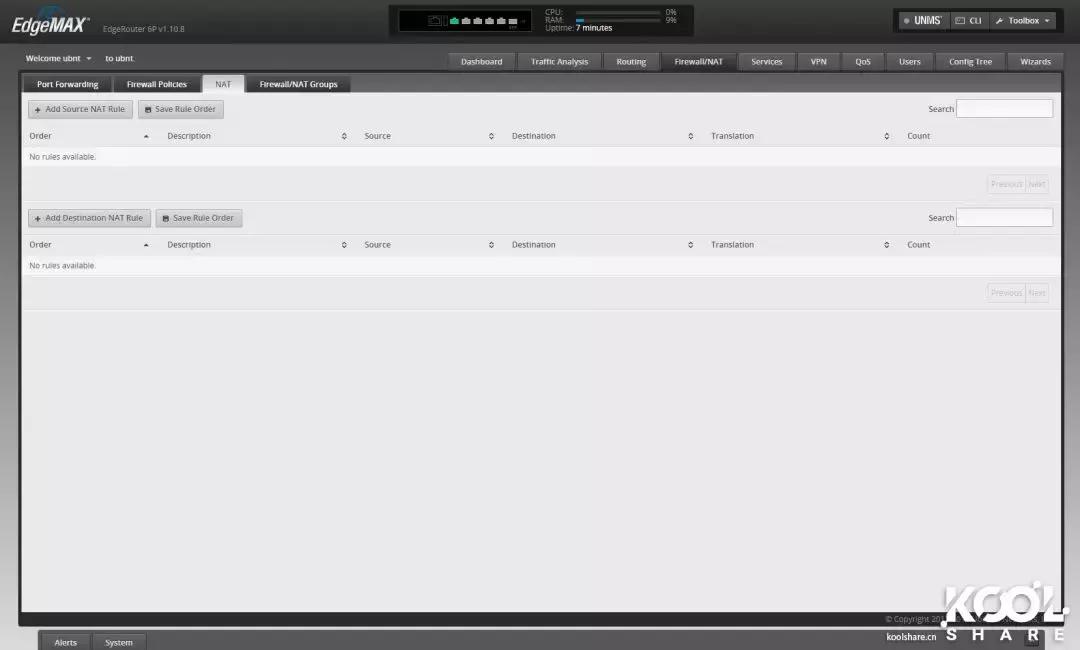
Task: Go to the VPN tab
Action: click(x=818, y=62)
